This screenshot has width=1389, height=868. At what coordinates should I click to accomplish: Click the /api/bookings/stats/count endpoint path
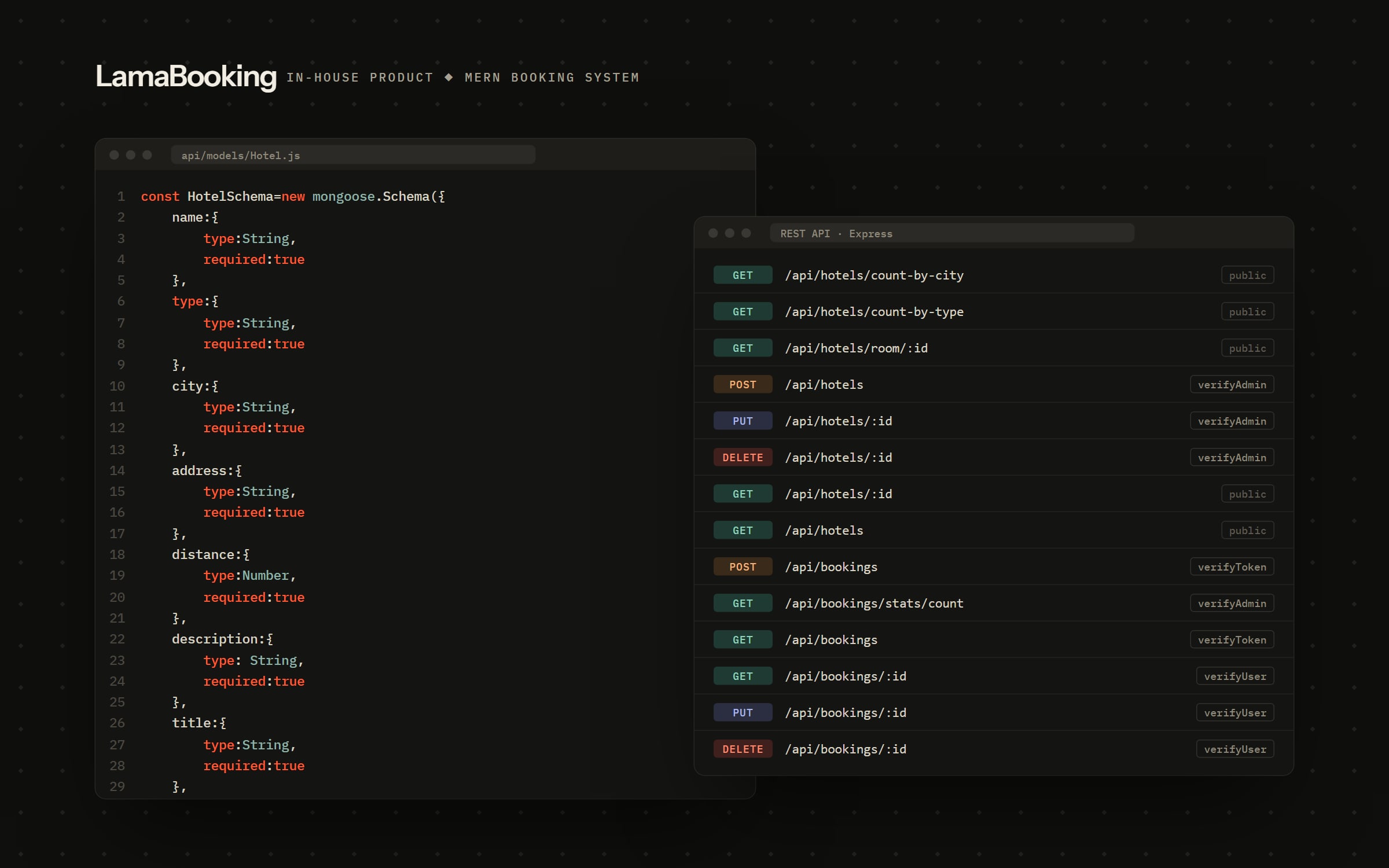pos(874,604)
